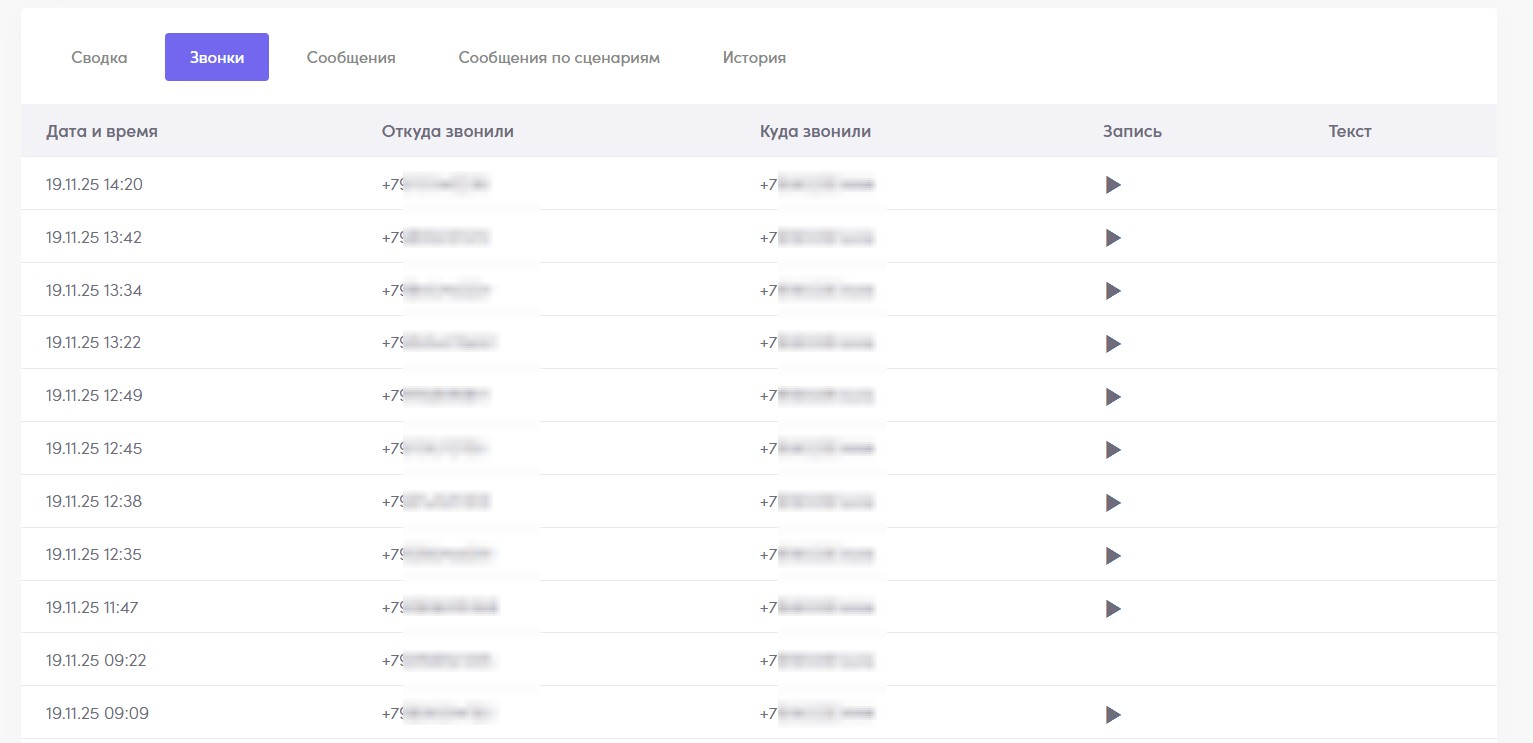The image size is (1533, 743).
Task: Click the caller number in the 14:20 row
Action: click(x=438, y=184)
